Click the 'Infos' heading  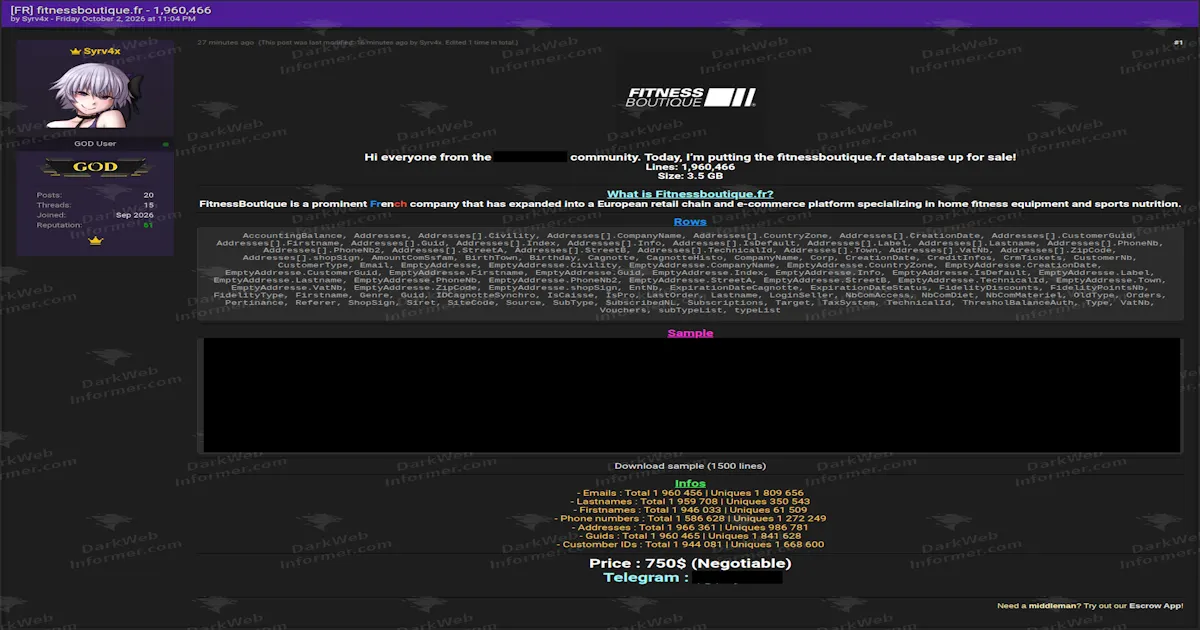coord(690,484)
